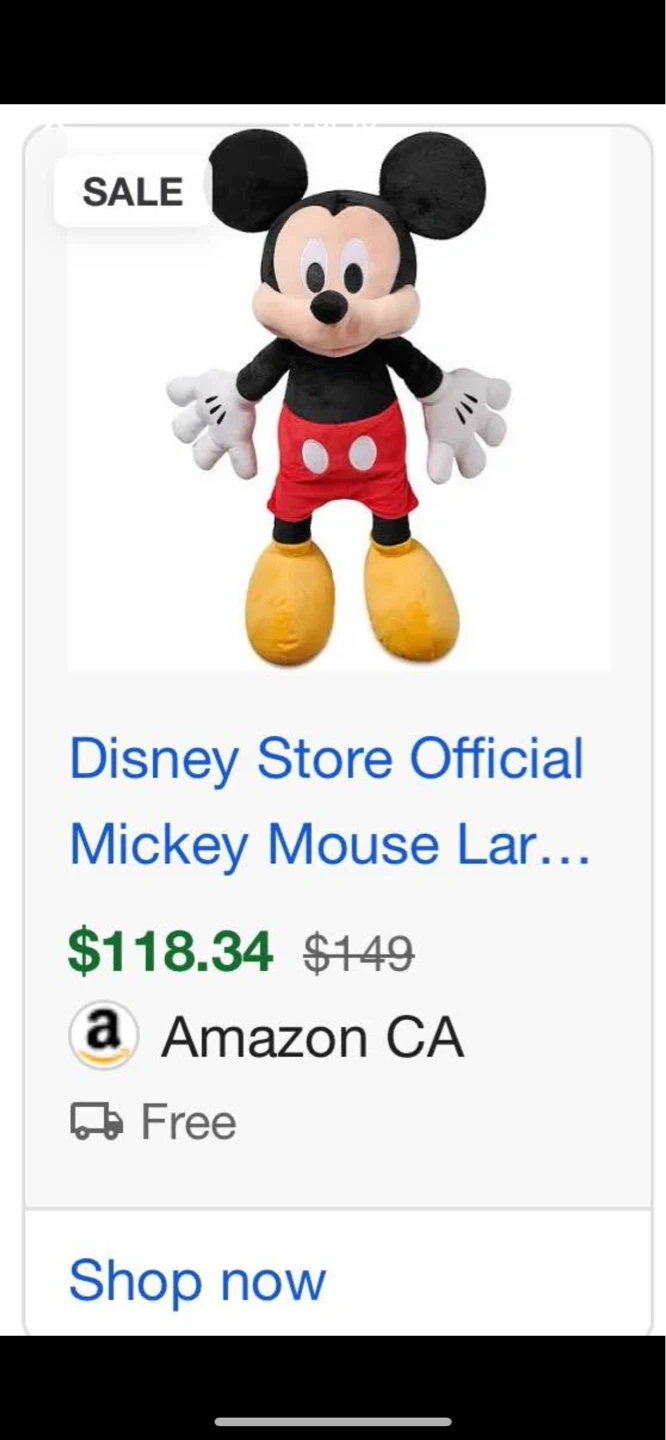Click the Amazon logo icon
666x1440 pixels.
[x=103, y=1035]
